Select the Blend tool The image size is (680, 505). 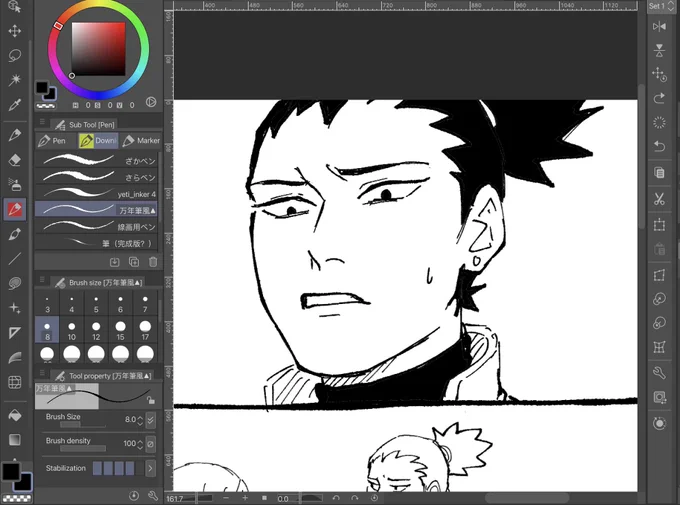15,283
